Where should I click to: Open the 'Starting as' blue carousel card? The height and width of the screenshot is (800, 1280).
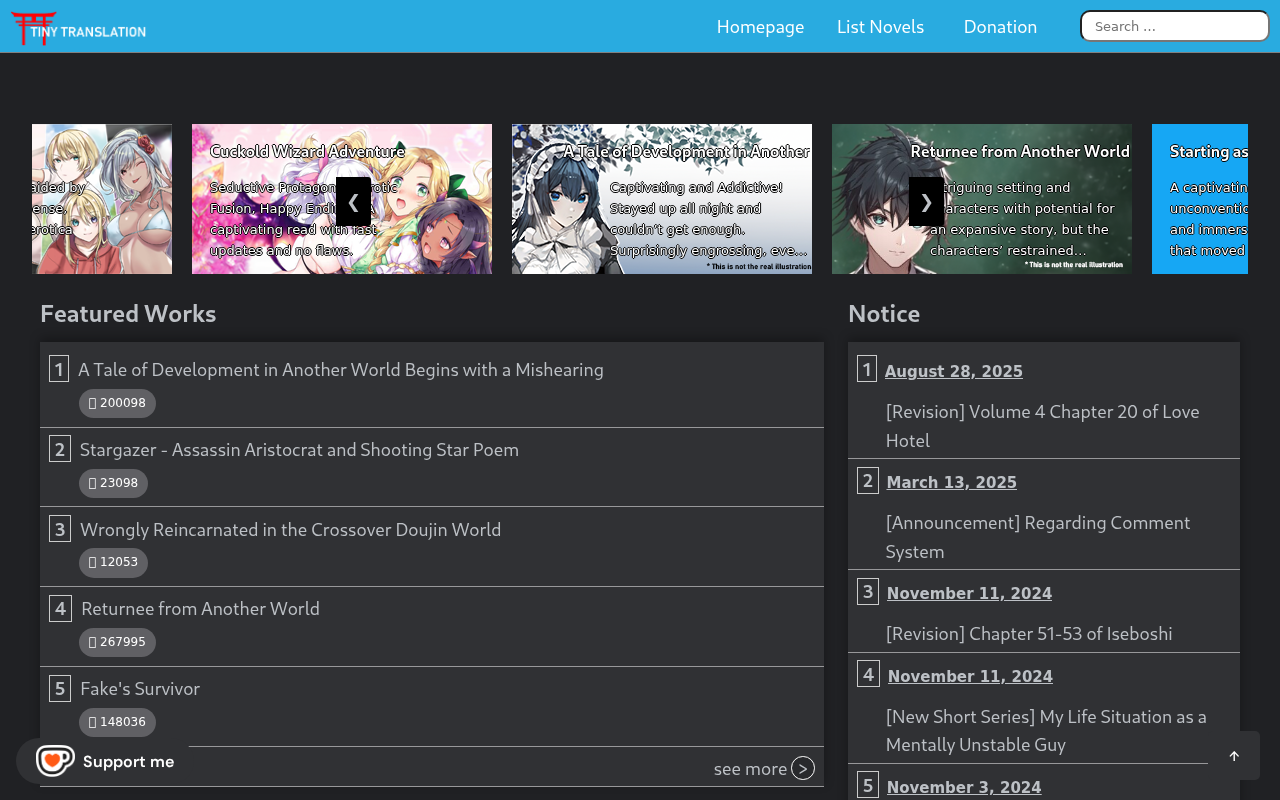1200,199
